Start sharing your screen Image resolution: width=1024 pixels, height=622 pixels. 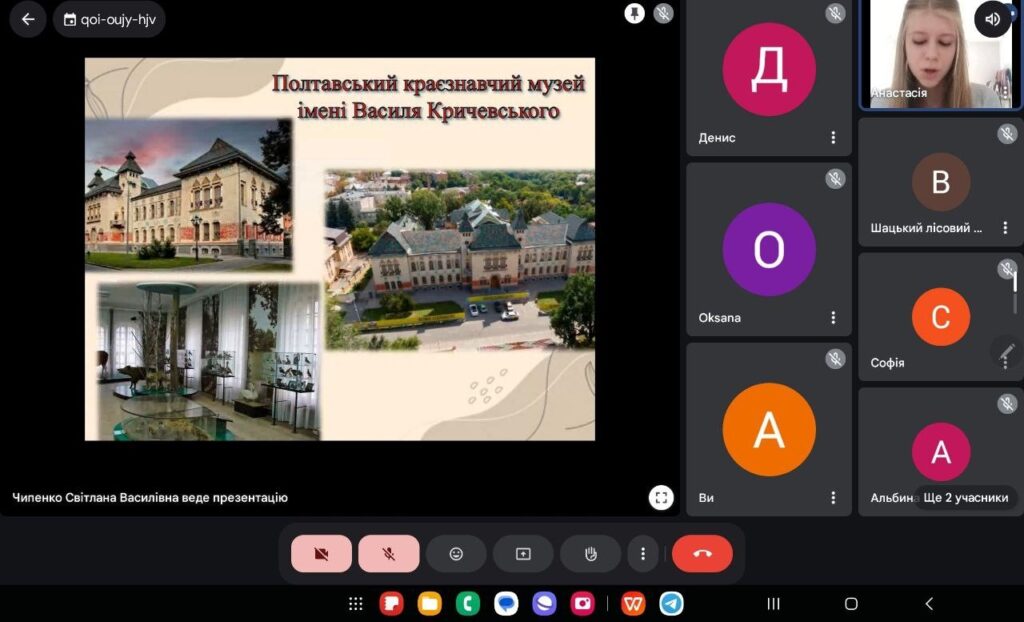[x=523, y=554]
